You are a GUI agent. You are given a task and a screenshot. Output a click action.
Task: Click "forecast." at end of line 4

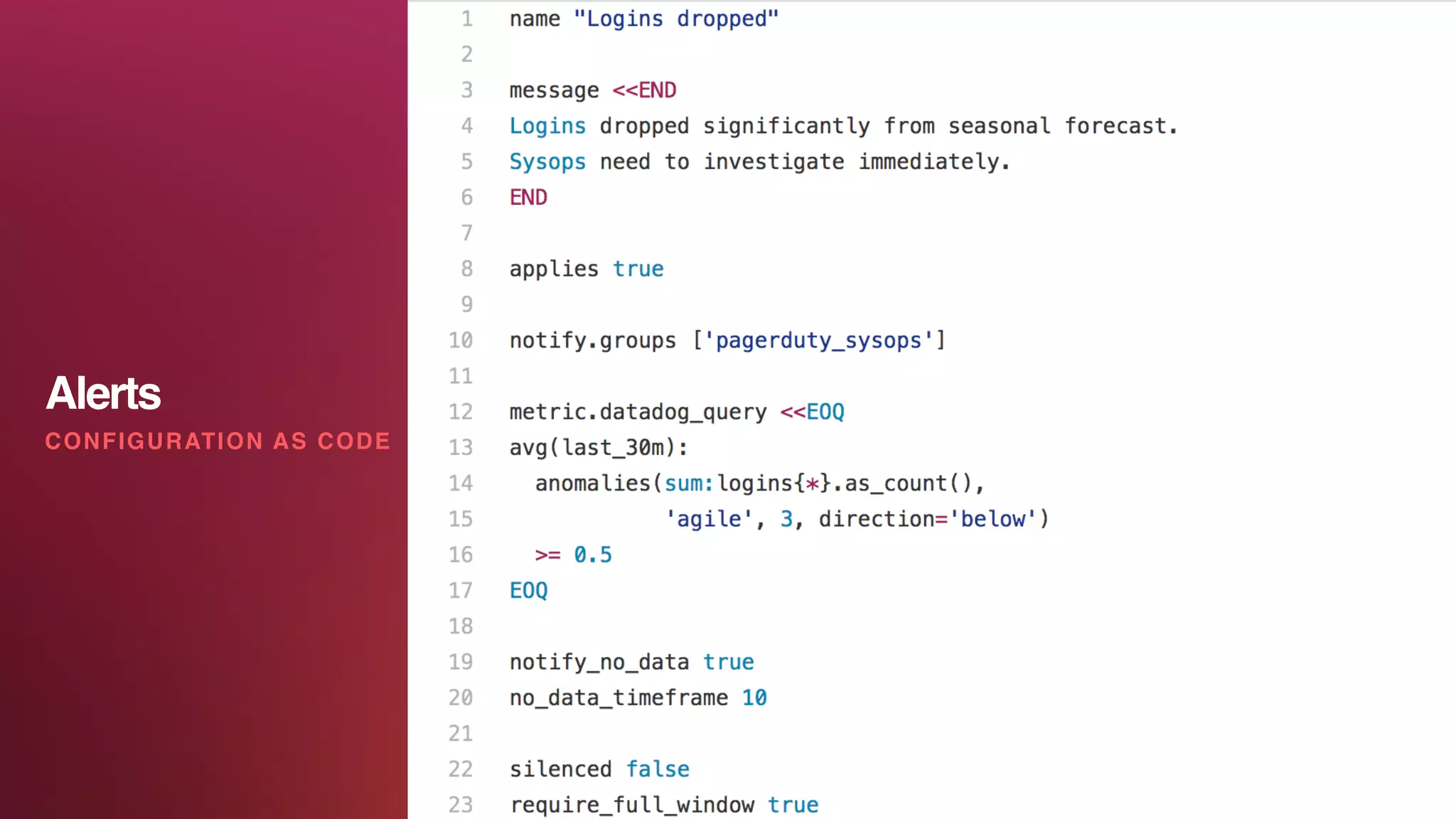[1121, 126]
